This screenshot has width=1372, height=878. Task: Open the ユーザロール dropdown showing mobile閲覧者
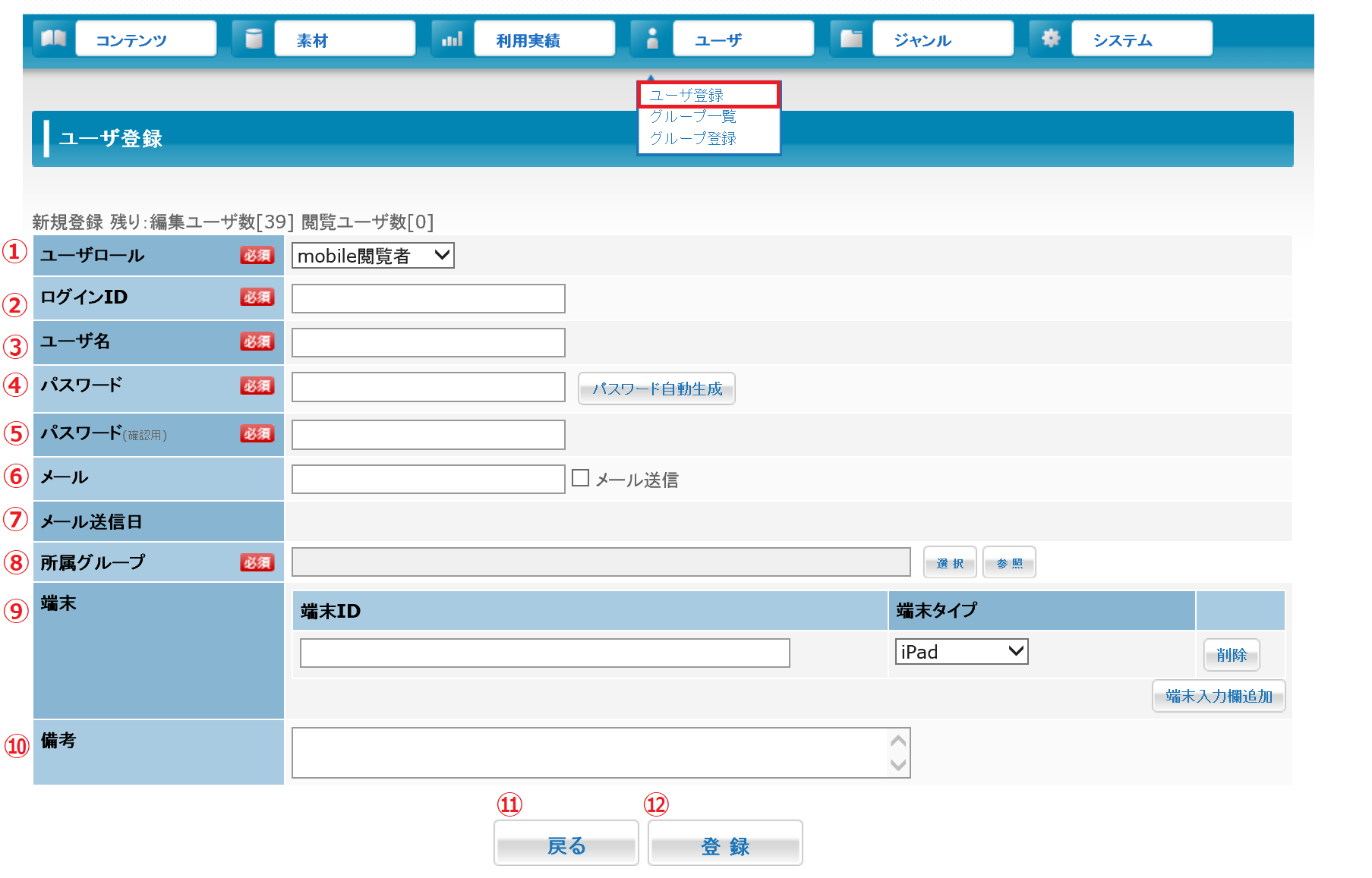point(373,256)
